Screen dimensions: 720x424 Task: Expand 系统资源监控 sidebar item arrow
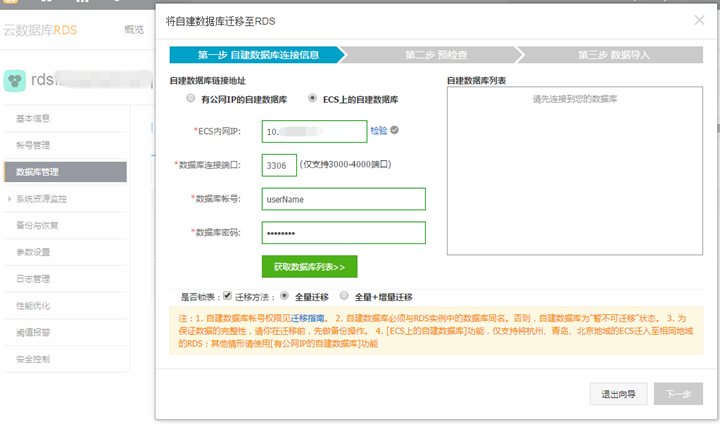point(9,199)
